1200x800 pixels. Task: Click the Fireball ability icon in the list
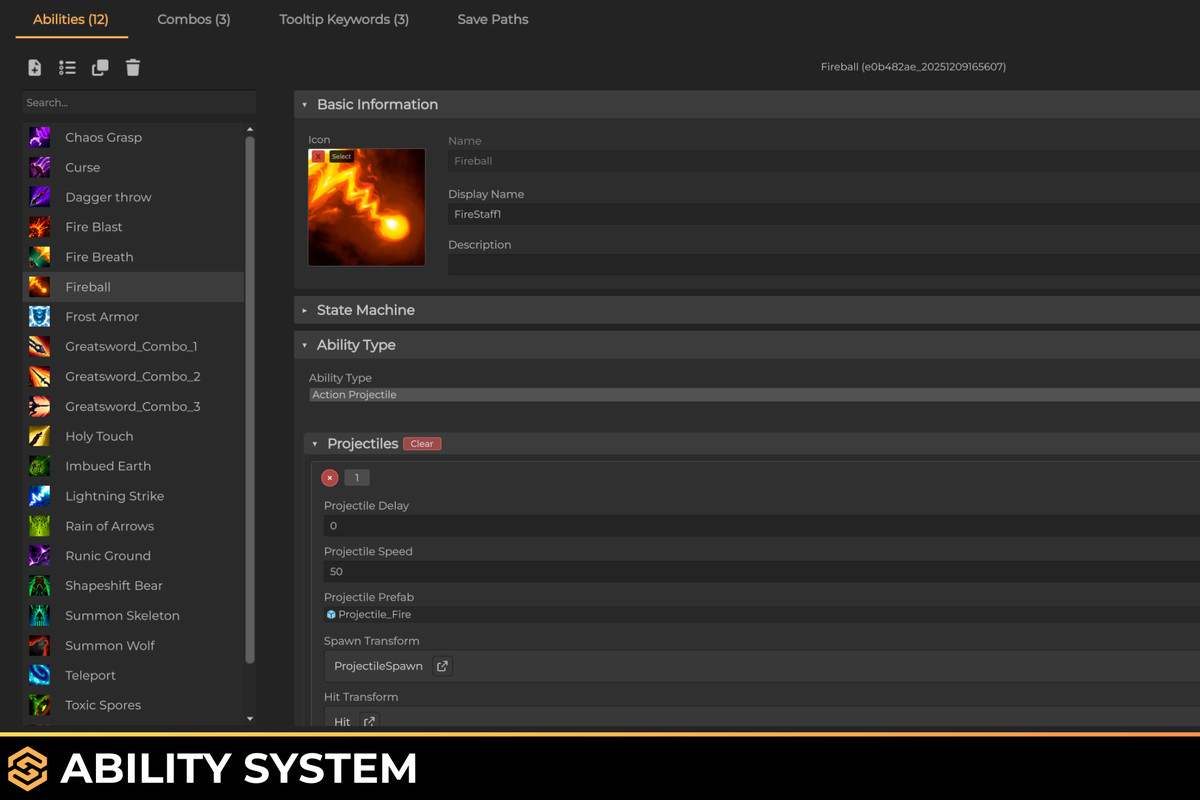click(x=38, y=287)
